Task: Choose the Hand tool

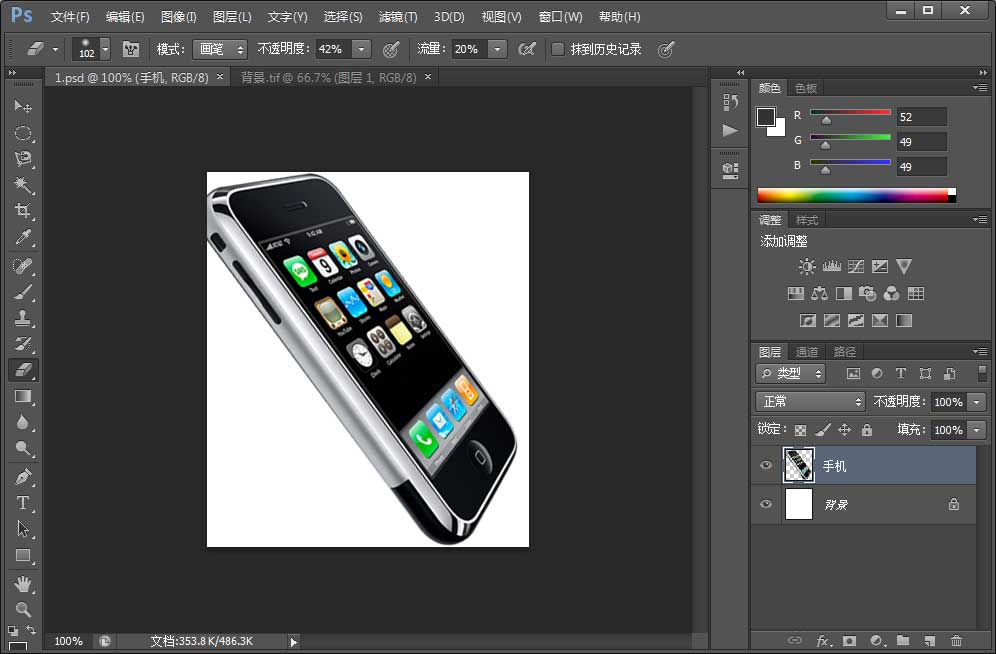Action: point(23,582)
